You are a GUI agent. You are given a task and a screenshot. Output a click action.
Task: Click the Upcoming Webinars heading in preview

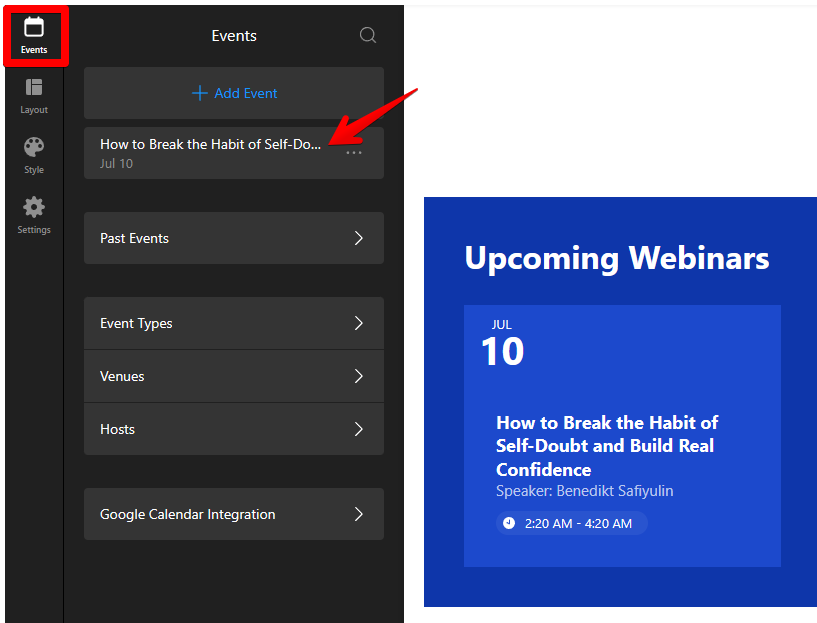click(x=617, y=258)
